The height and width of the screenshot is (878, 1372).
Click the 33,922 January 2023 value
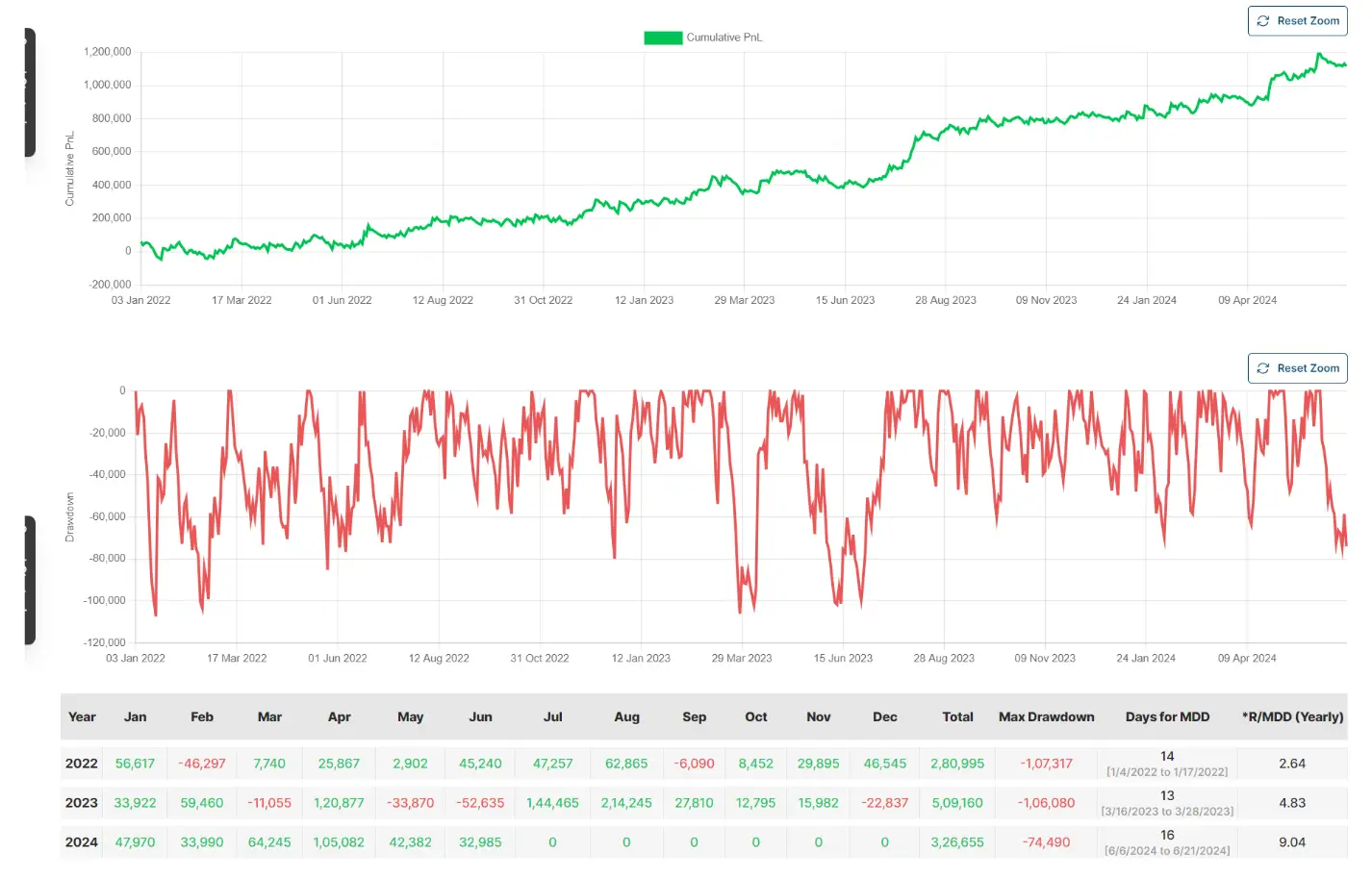[x=135, y=803]
